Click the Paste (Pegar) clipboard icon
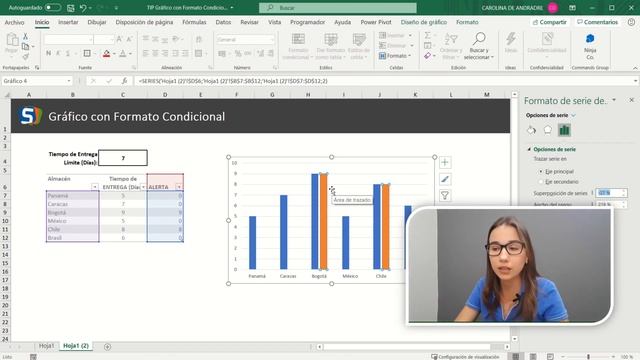 [12, 40]
